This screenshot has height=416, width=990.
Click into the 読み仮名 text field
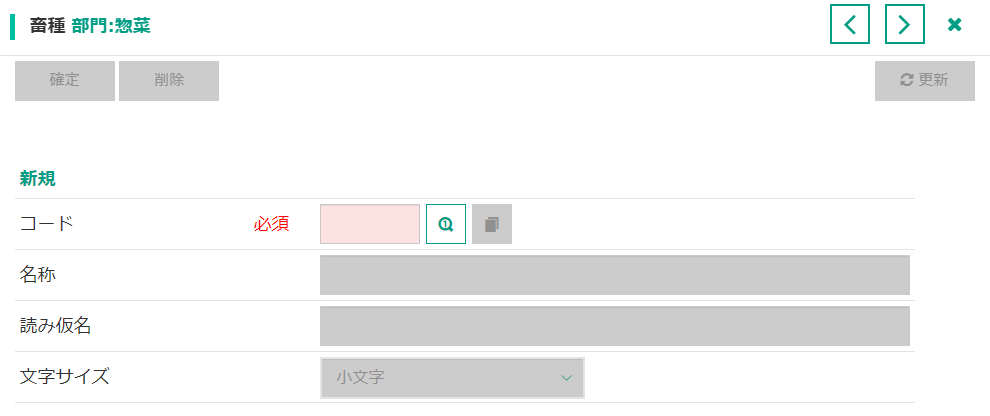tap(614, 326)
